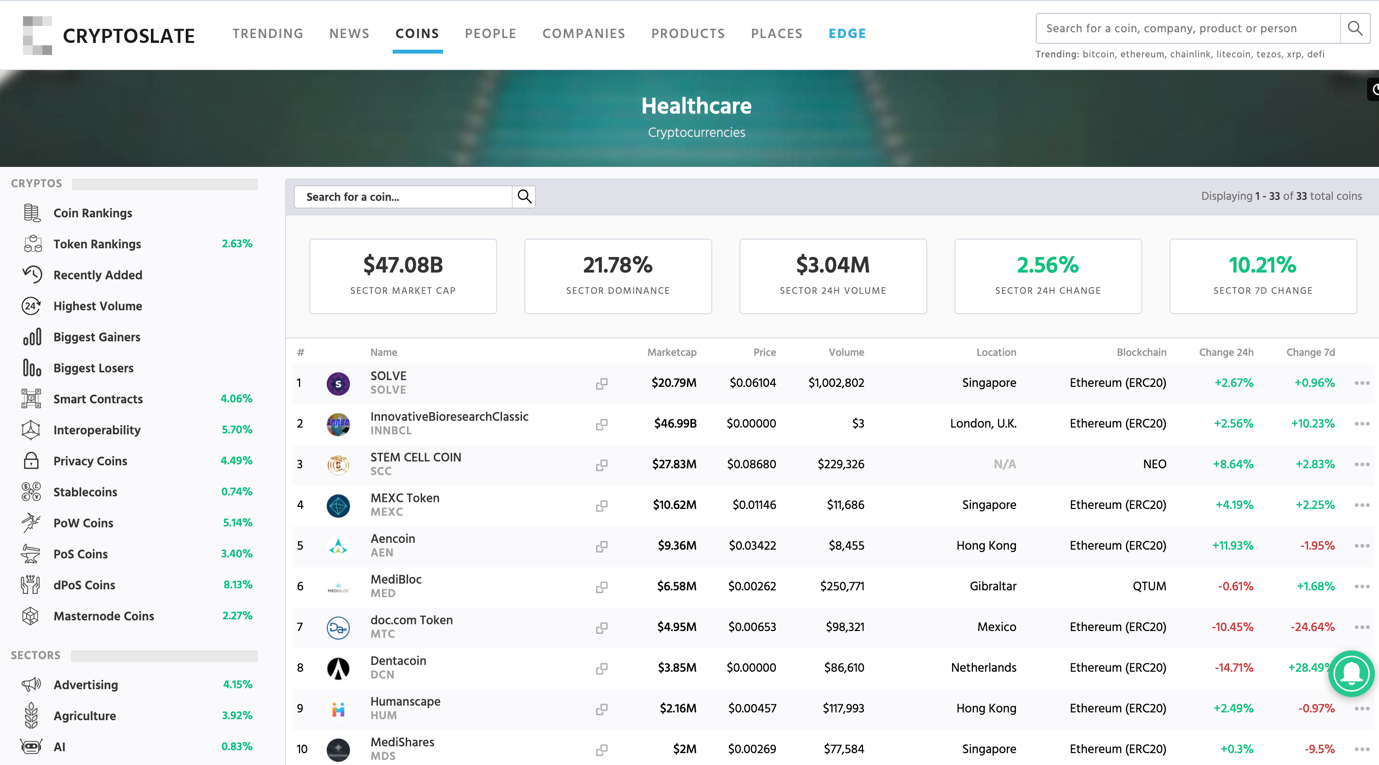Open the MediShares coin link
Viewport: 1379px width, 765px height.
click(x=402, y=742)
